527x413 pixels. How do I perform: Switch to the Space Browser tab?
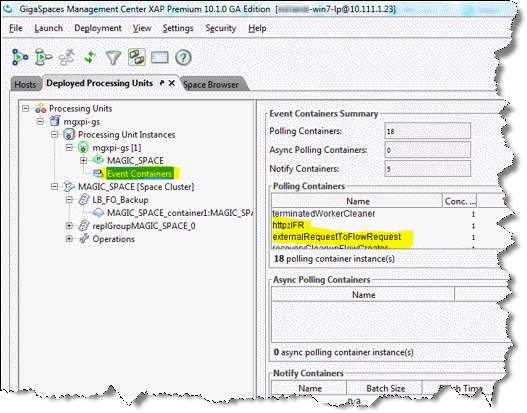click(211, 85)
